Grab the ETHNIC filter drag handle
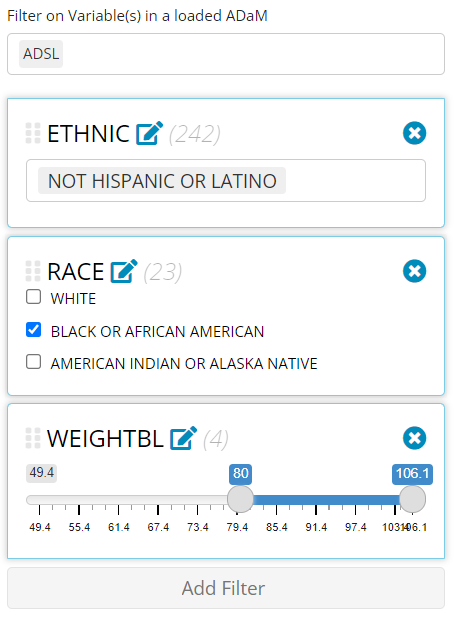 33,133
